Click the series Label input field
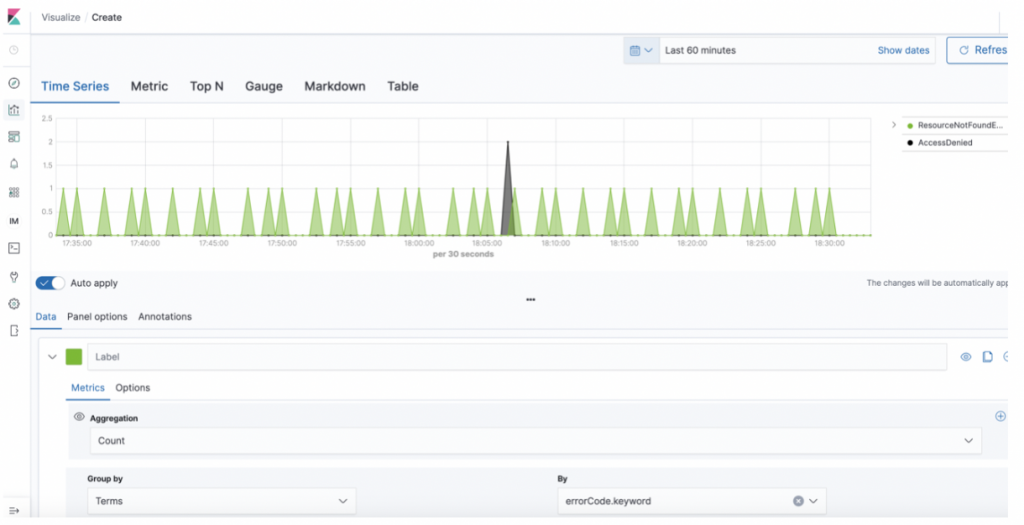Image resolution: width=1024 pixels, height=525 pixels. coord(516,357)
